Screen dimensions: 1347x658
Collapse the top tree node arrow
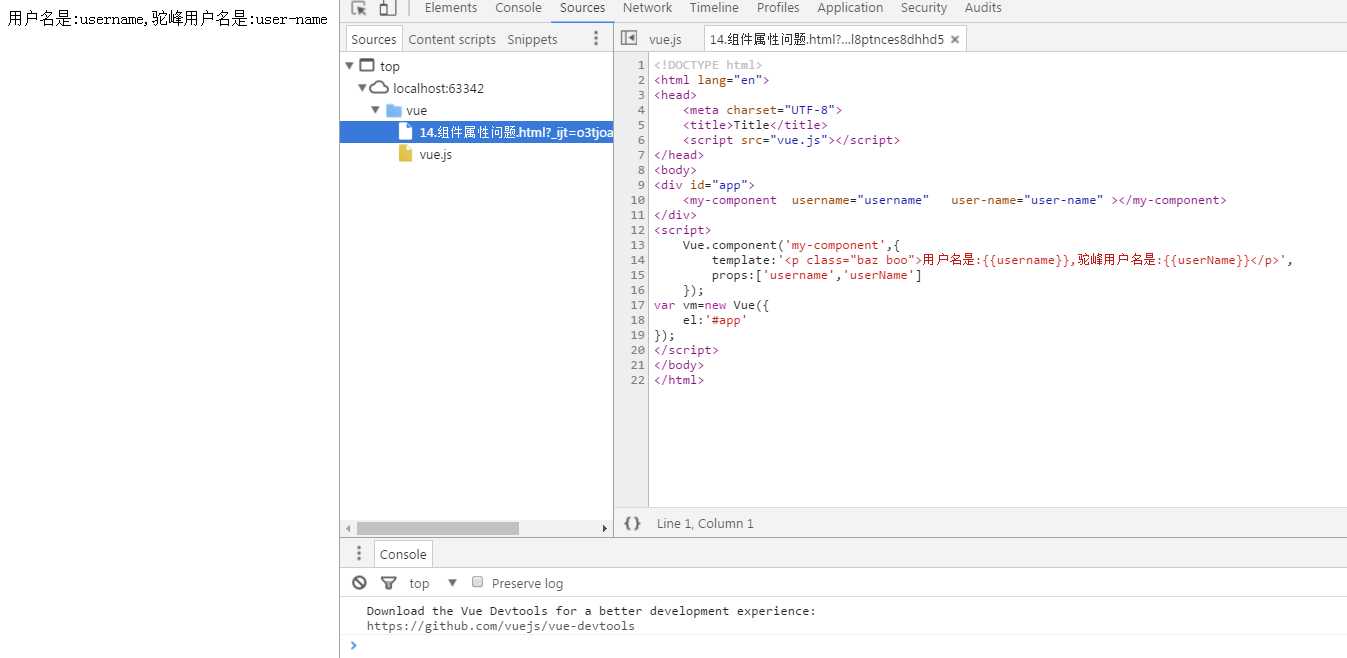349,66
